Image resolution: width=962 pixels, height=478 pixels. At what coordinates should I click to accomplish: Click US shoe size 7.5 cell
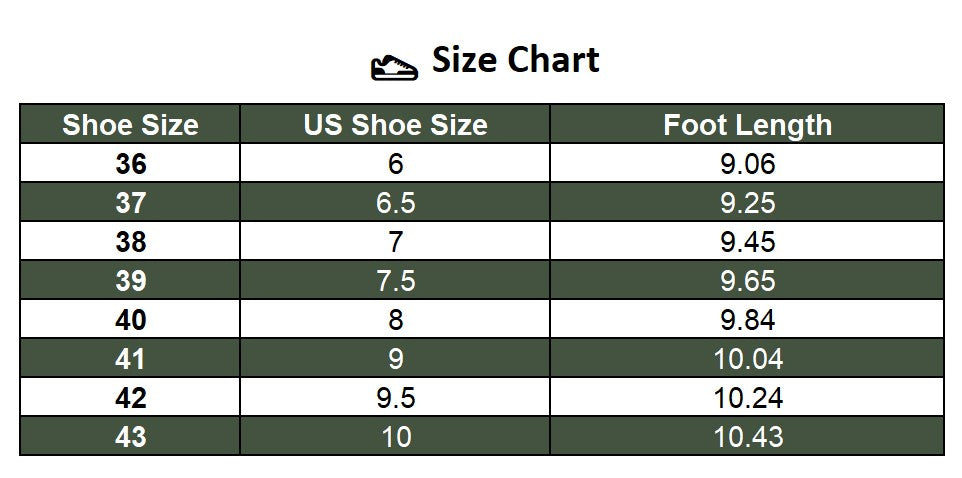[395, 280]
